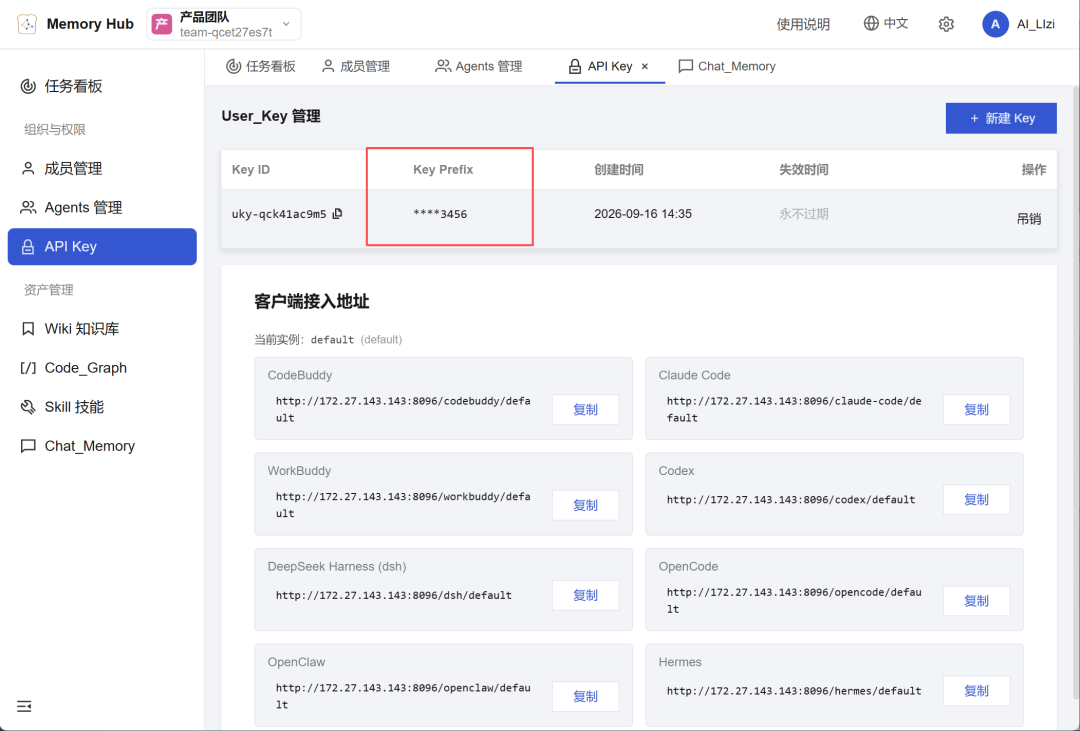Screen dimensions: 1080x731
Task: Click the user avatar A icon
Action: point(995,24)
